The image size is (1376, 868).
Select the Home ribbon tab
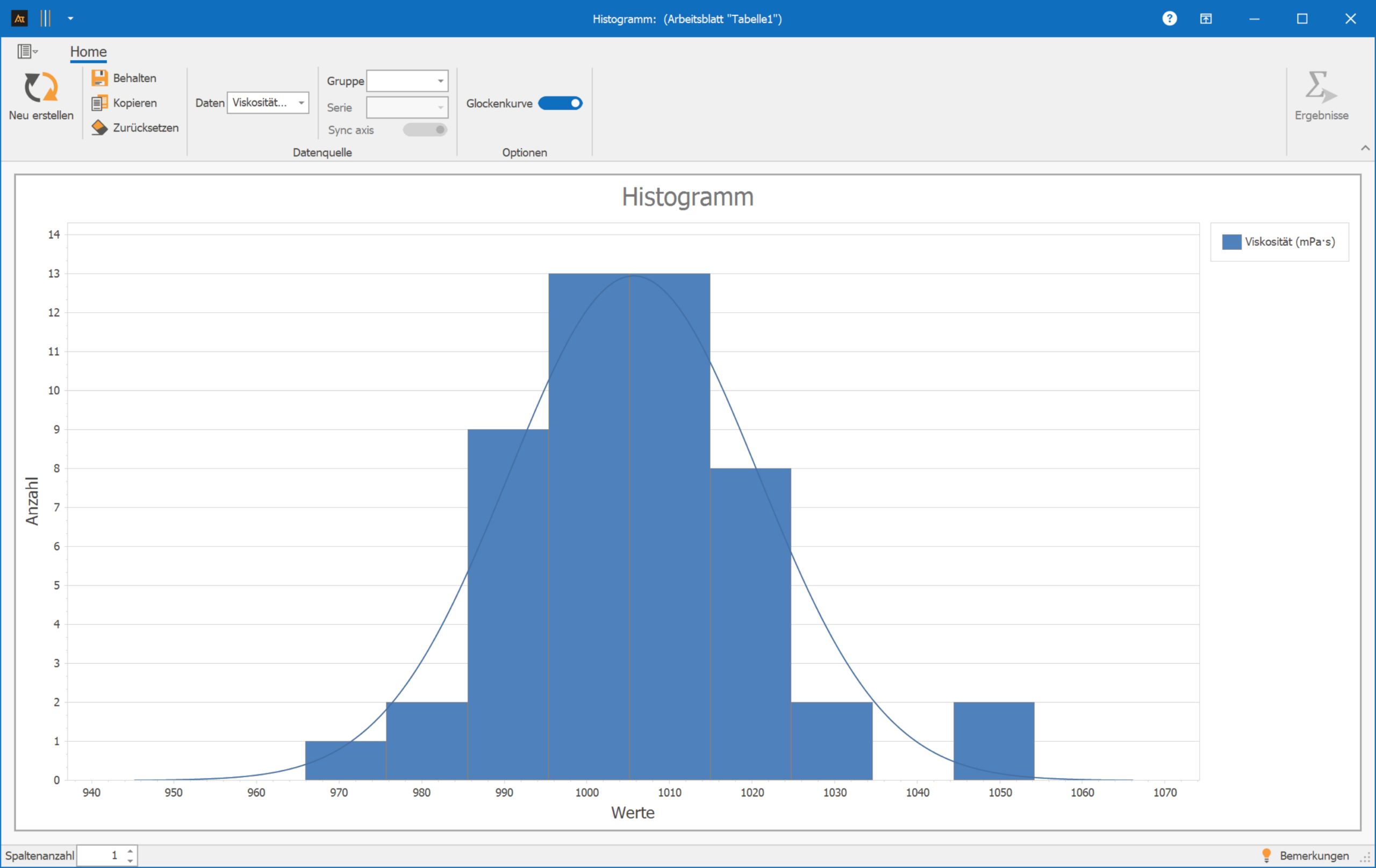[x=88, y=52]
